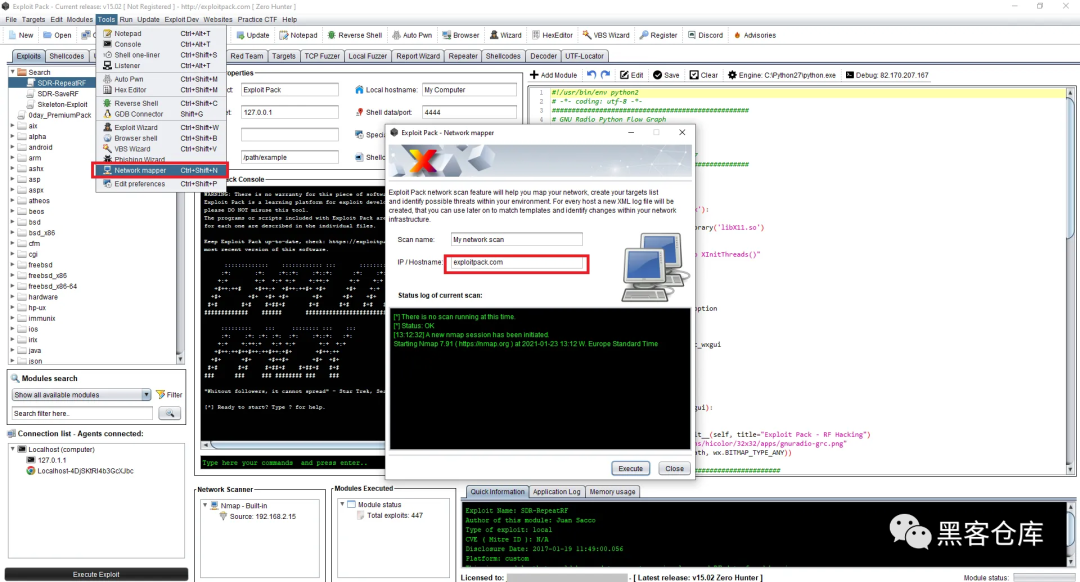Switch to the UTF-Locator tab

point(584,56)
